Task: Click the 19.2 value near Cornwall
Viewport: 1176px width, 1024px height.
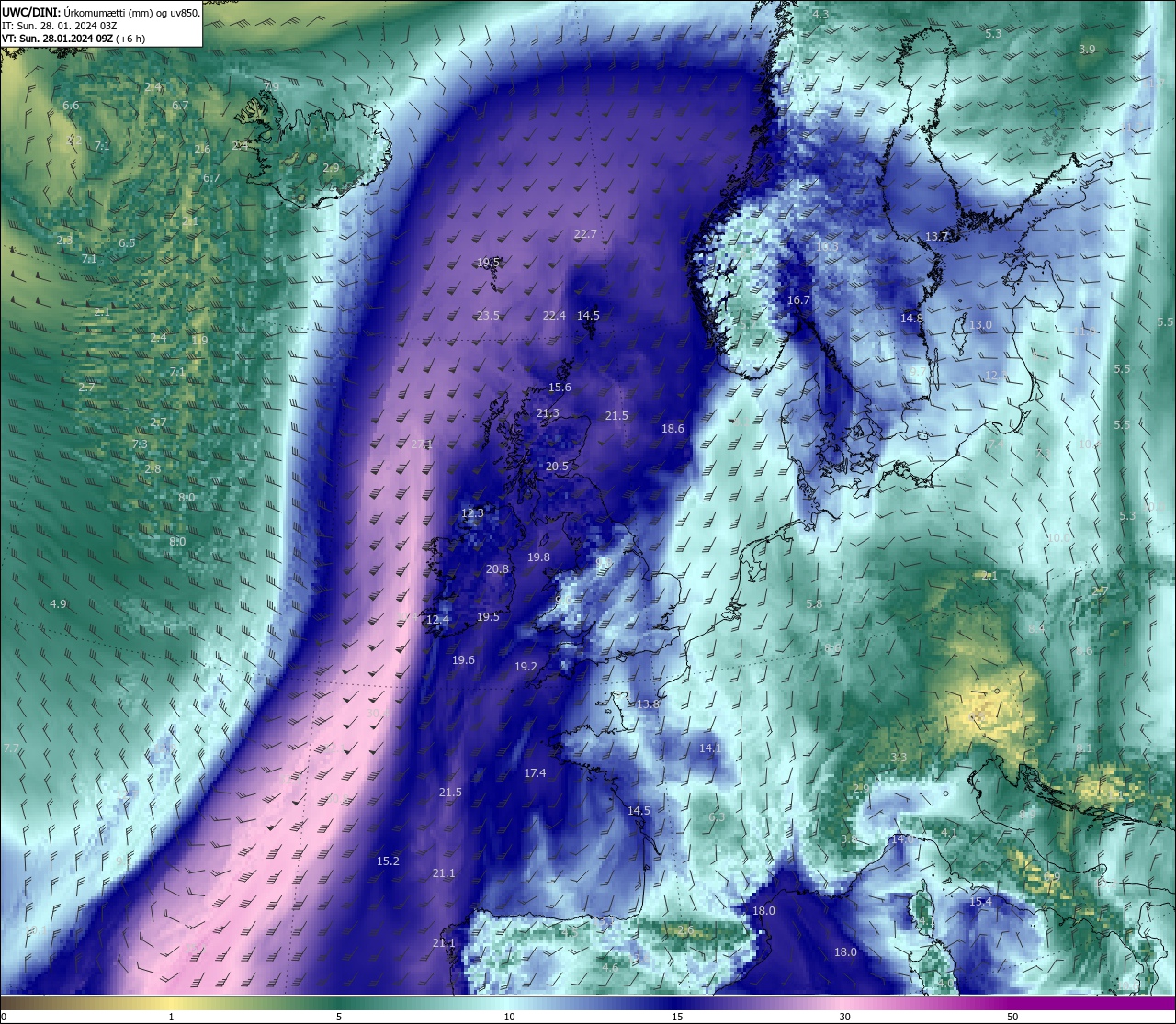Action: [x=526, y=667]
